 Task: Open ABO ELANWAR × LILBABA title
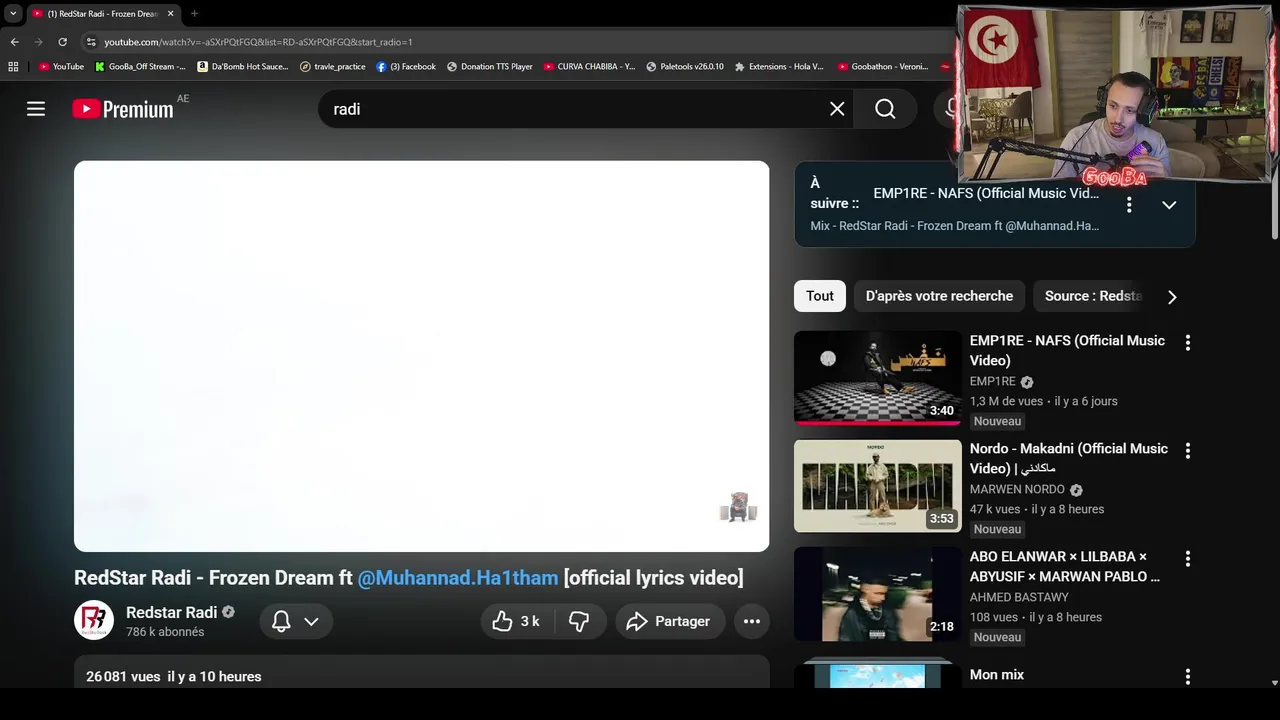coord(1065,566)
